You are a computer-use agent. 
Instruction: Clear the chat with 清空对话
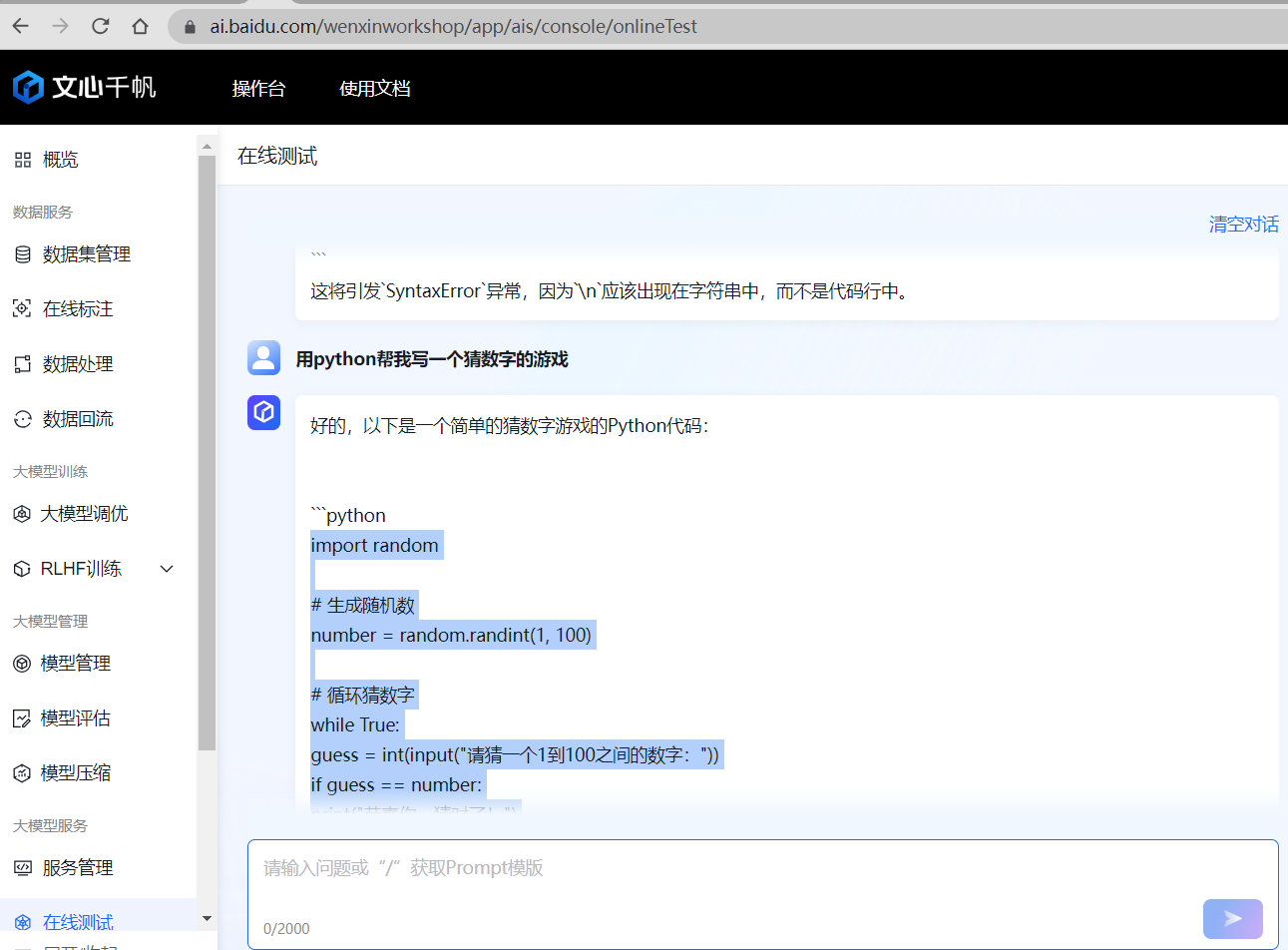pyautogui.click(x=1244, y=225)
